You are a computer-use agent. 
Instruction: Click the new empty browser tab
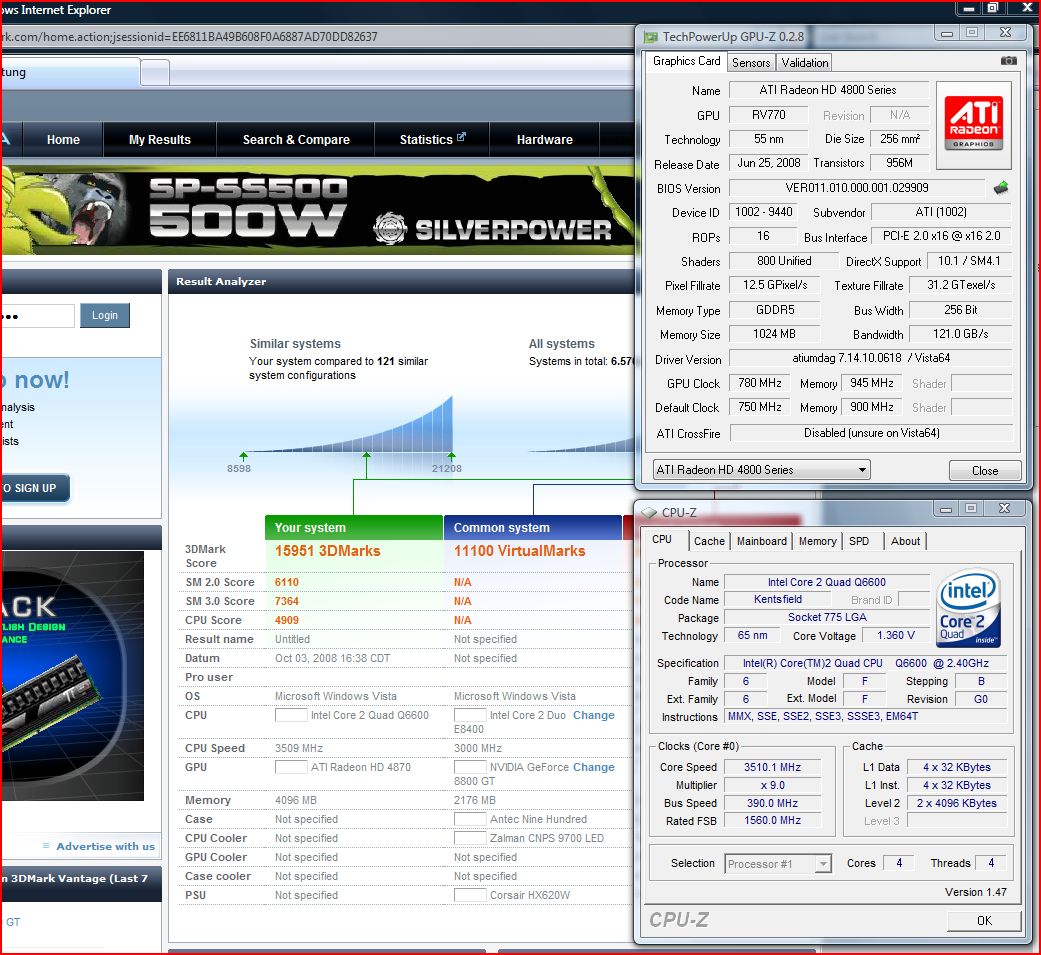point(155,72)
